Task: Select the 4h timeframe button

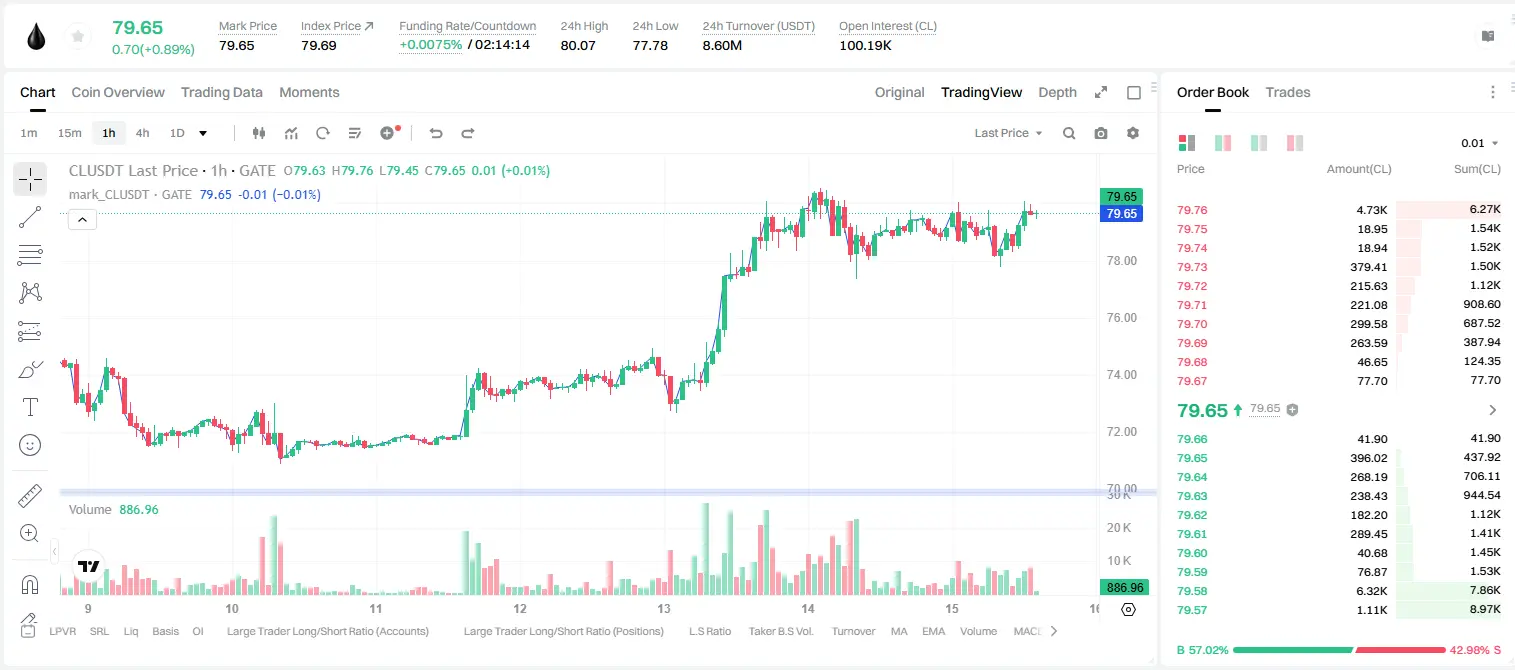Action: (142, 133)
